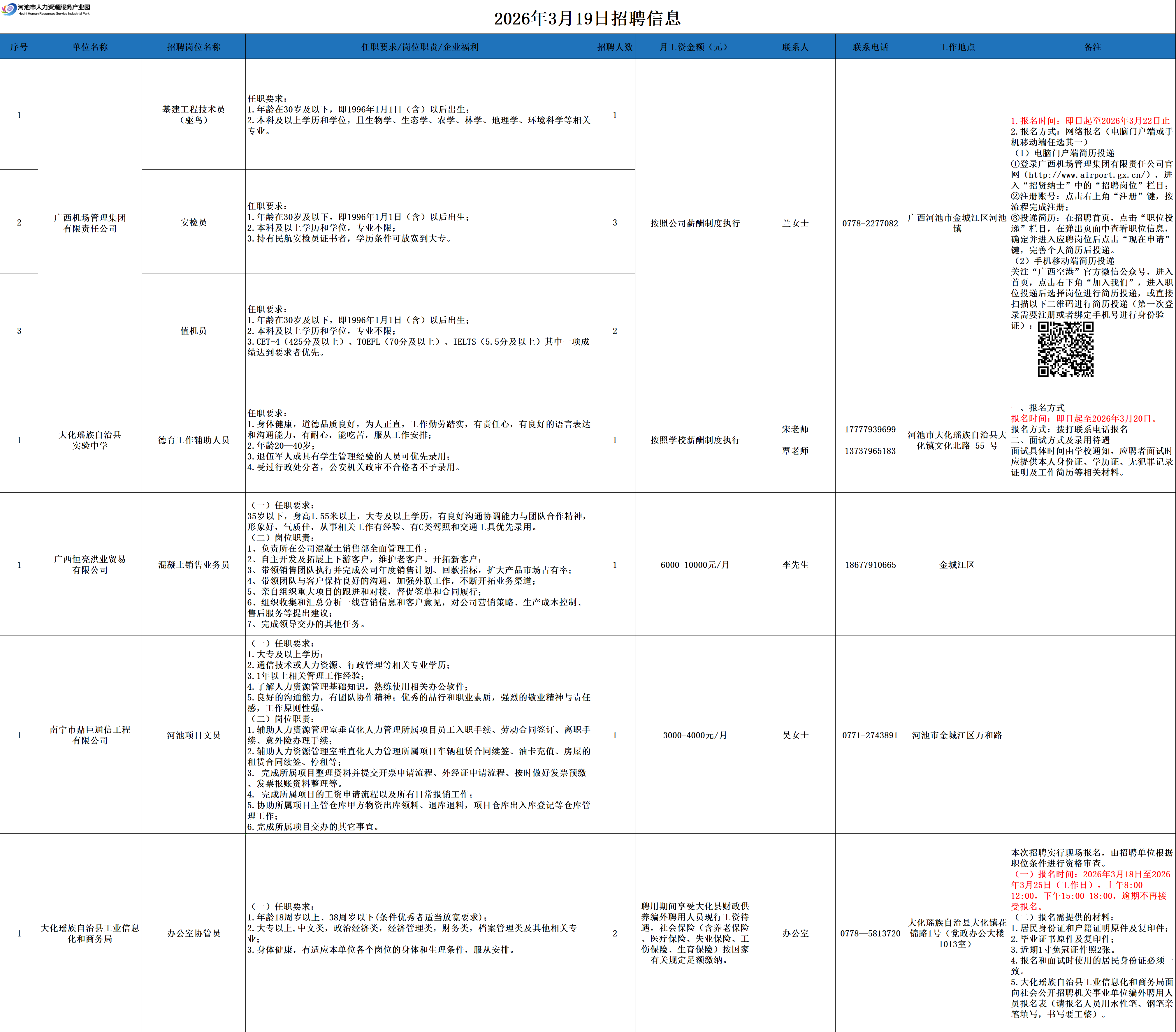Image resolution: width=1176 pixels, height=1032 pixels.
Task: Click the 河池项目文员 position cell
Action: point(193,735)
